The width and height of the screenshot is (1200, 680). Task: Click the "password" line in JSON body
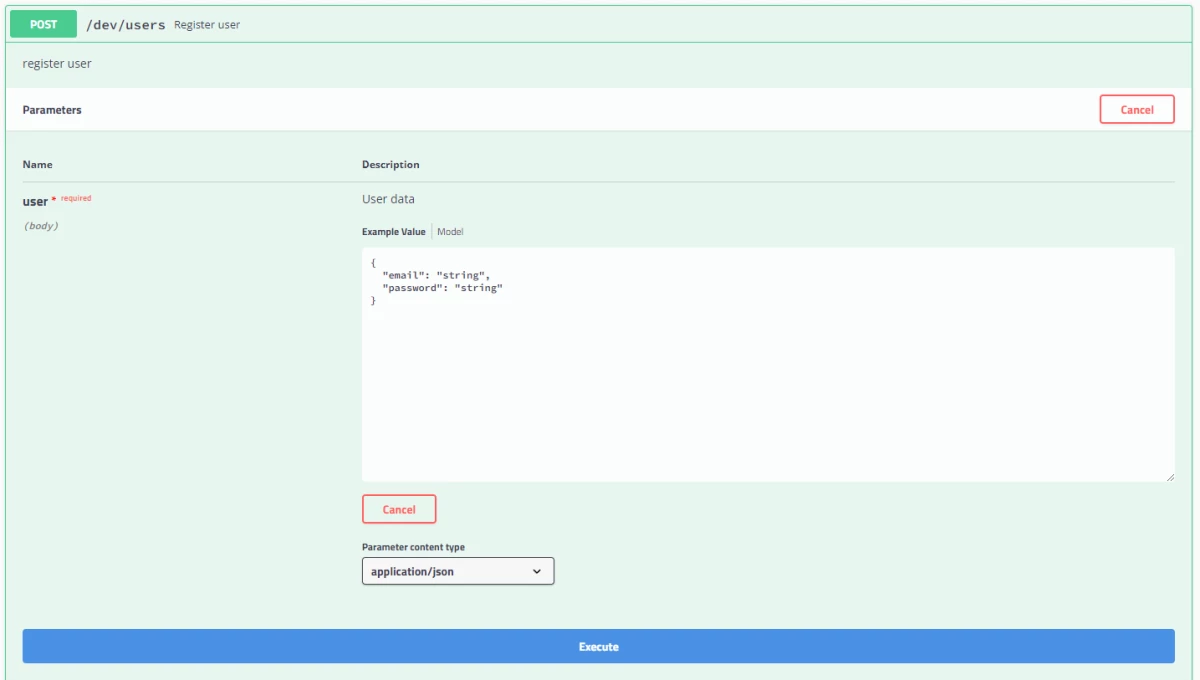[443, 288]
